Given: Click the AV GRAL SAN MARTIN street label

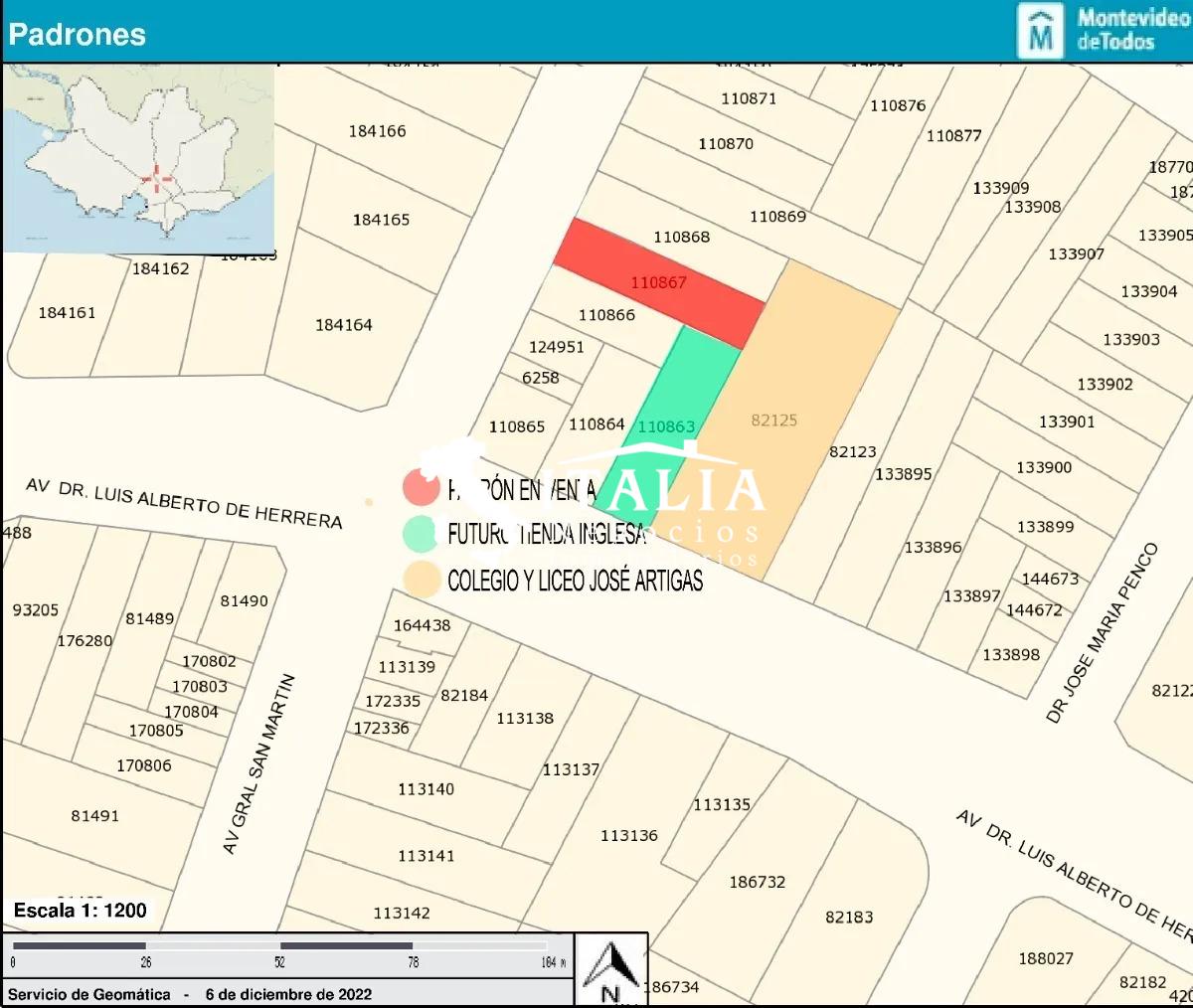Looking at the screenshot, I should 259,763.
